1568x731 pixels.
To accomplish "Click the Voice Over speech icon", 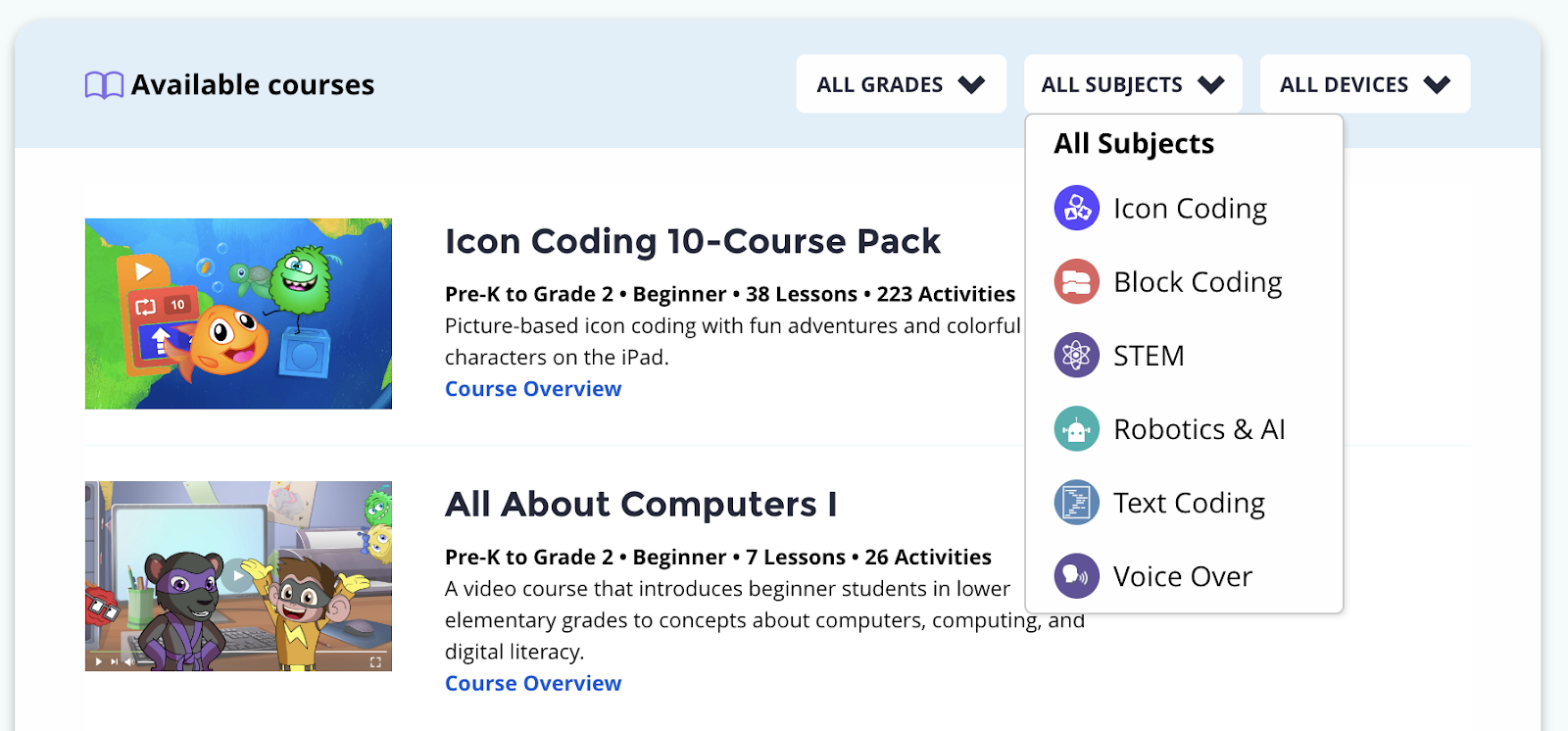I will [x=1076, y=575].
